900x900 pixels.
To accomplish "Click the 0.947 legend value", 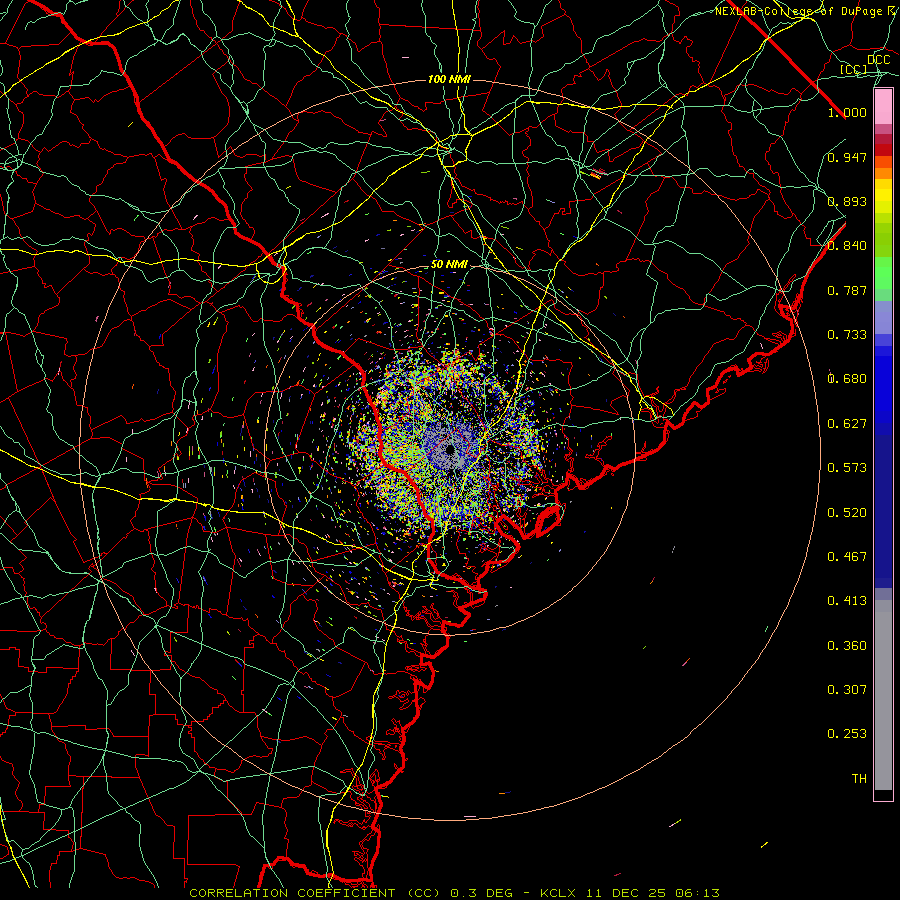I will [847, 157].
